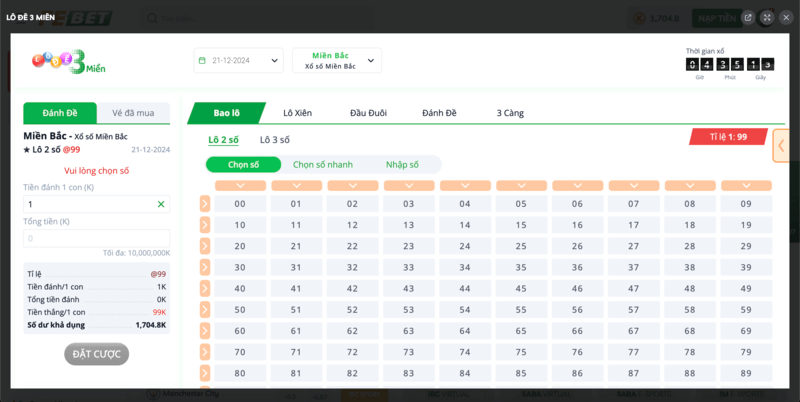Click the orange side panel collapse arrow
800x402 pixels.
[x=781, y=146]
